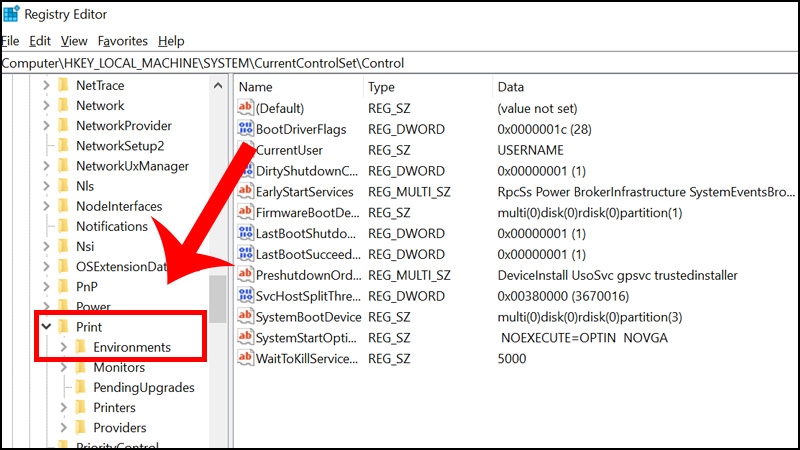Click the folder icon of Network key
Image resolution: width=800 pixels, height=450 pixels.
(x=63, y=105)
